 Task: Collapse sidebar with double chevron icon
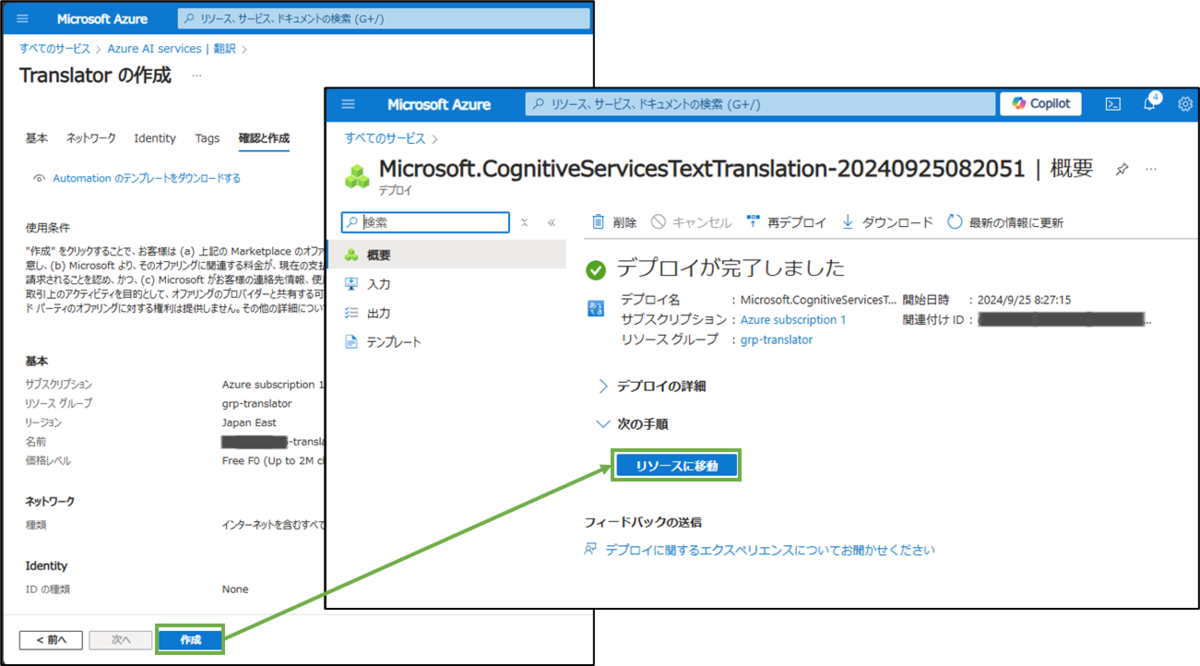tap(551, 222)
